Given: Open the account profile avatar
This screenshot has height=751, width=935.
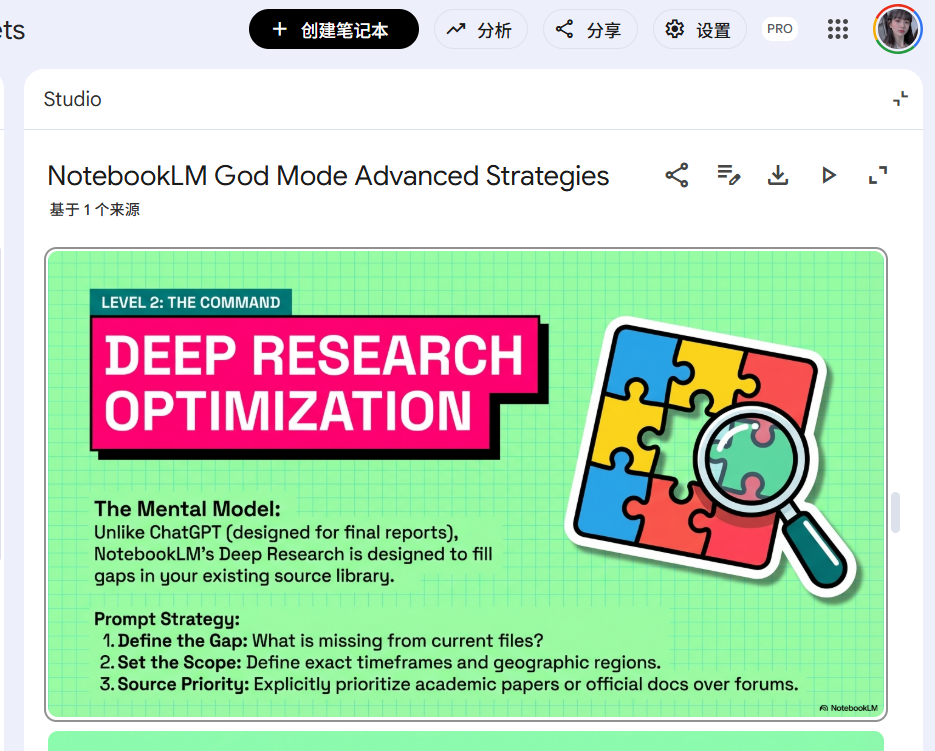Looking at the screenshot, I should click(897, 29).
